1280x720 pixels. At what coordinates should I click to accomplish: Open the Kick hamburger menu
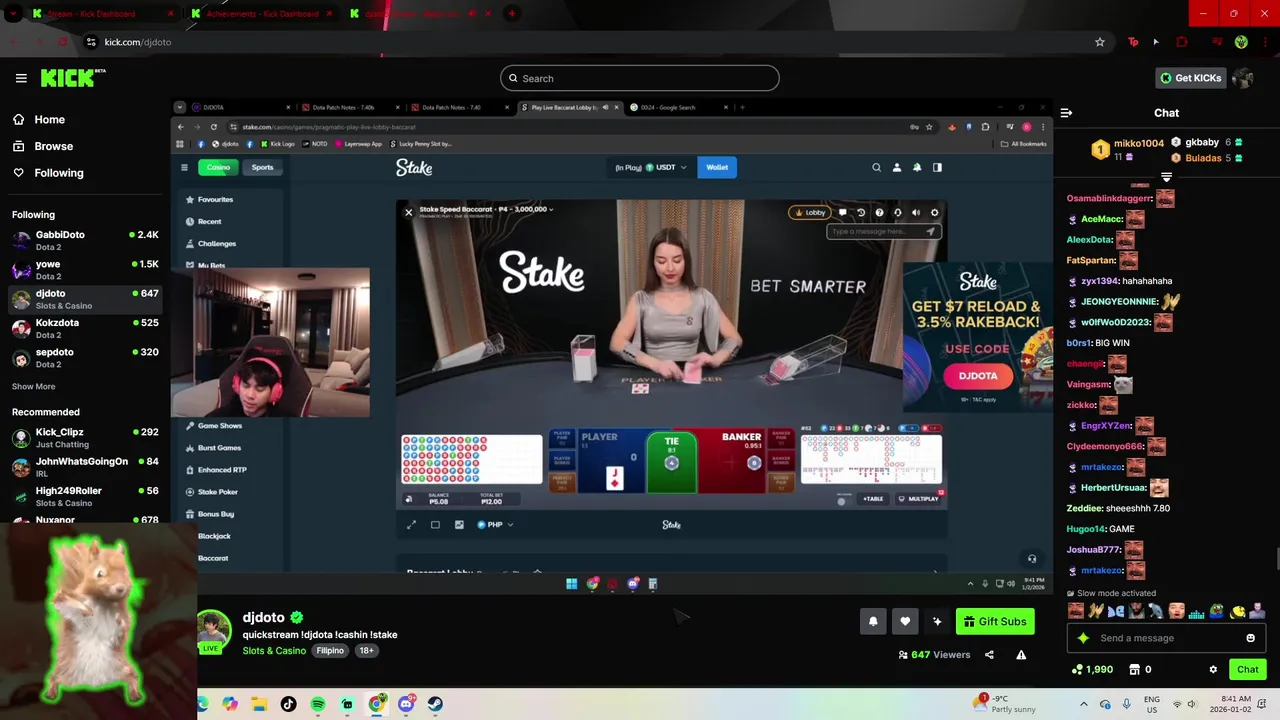click(21, 78)
